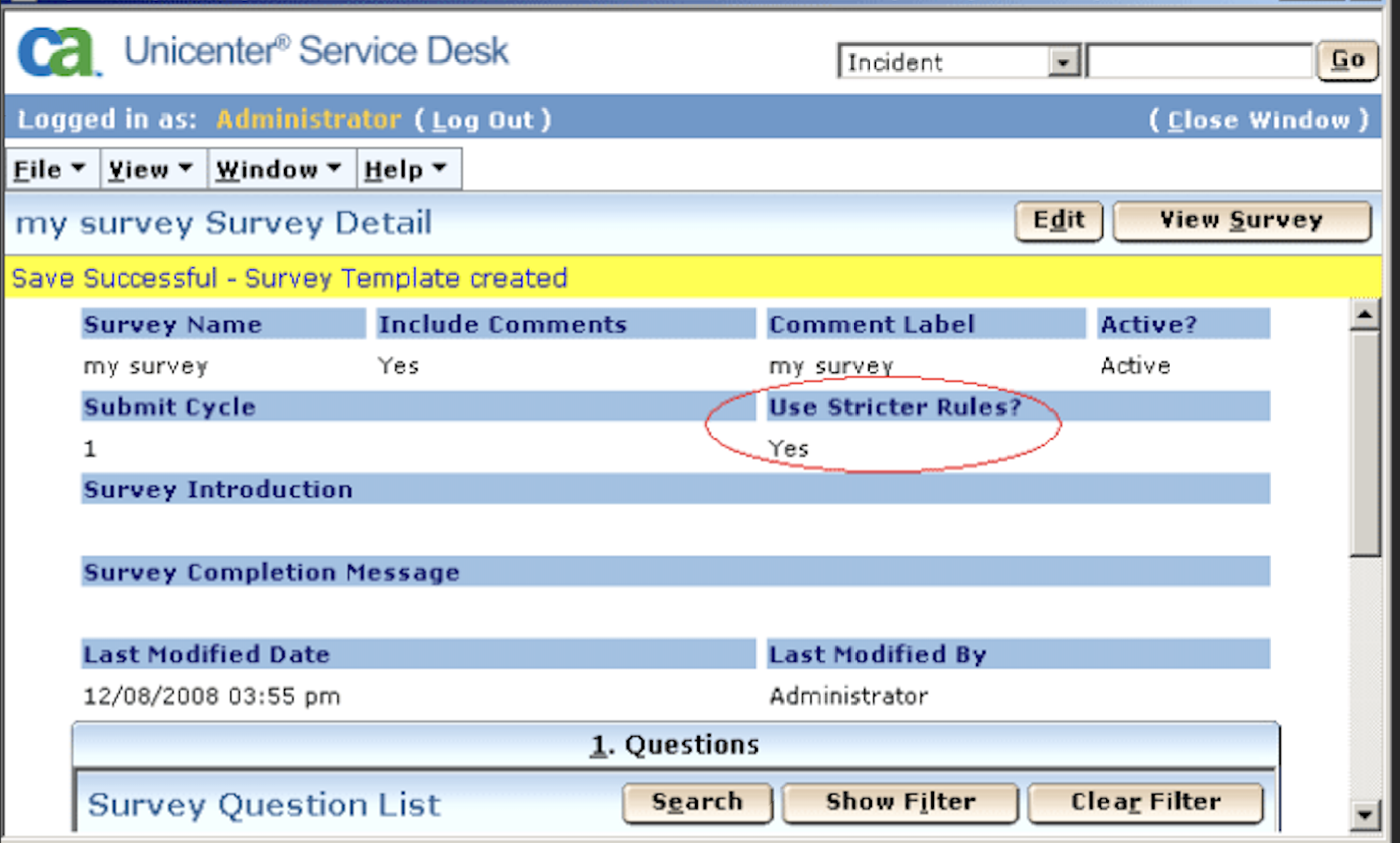Click the search text field beside Go

click(x=1199, y=61)
